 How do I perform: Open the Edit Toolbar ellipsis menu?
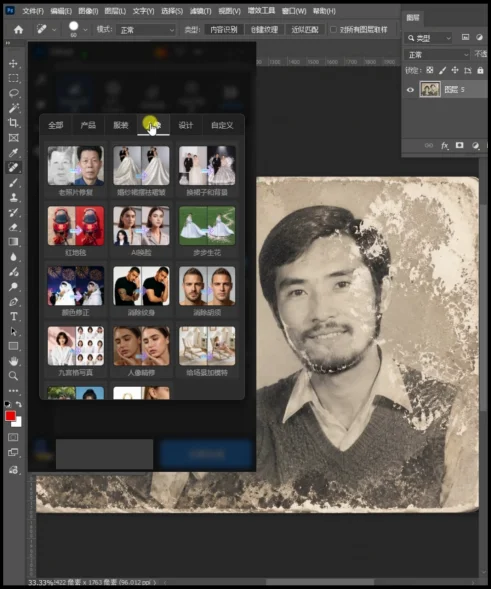(14, 391)
